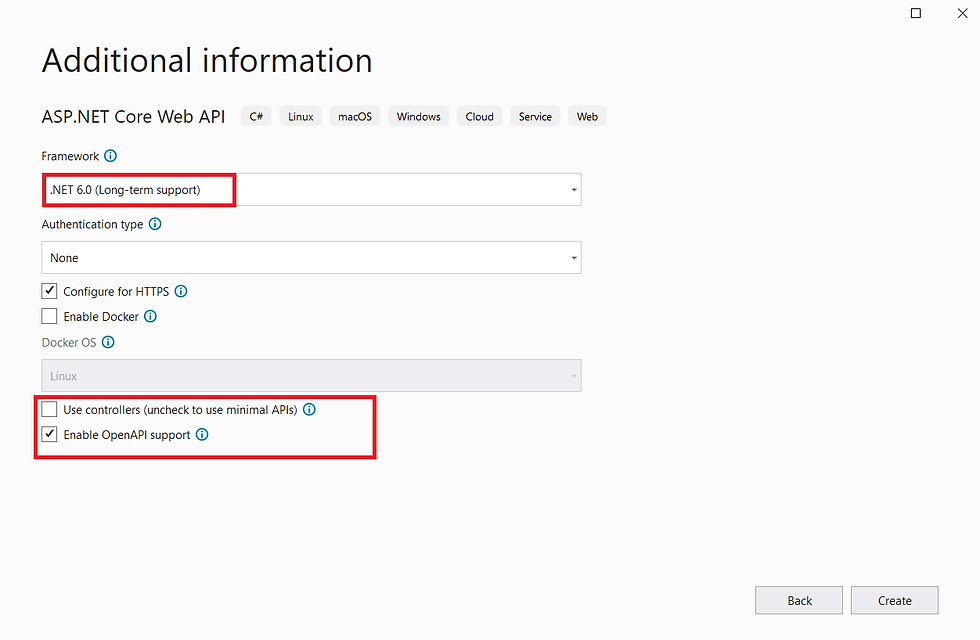
Task: Close the Additional information dialog
Action: 962,13
